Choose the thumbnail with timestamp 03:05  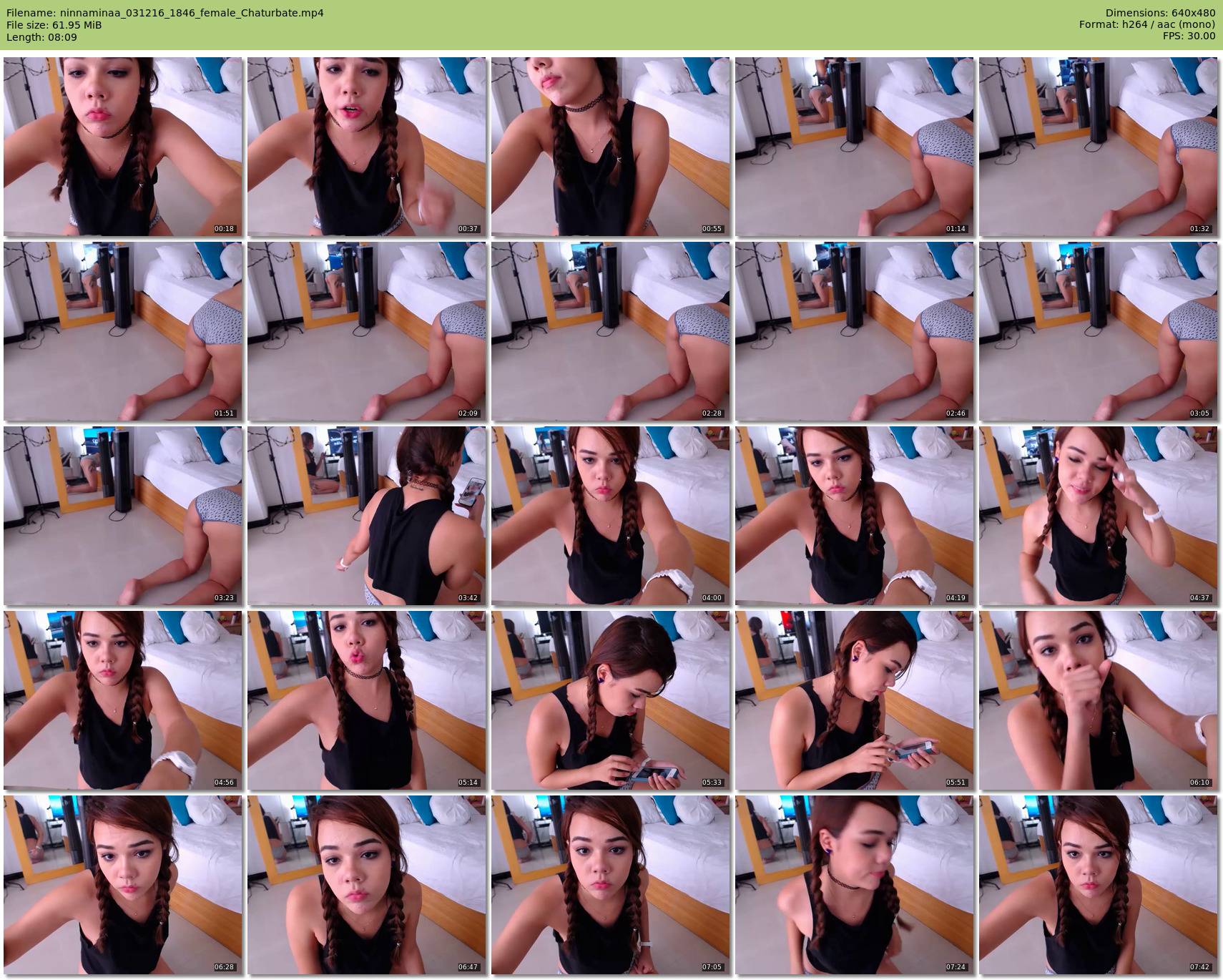click(1098, 331)
